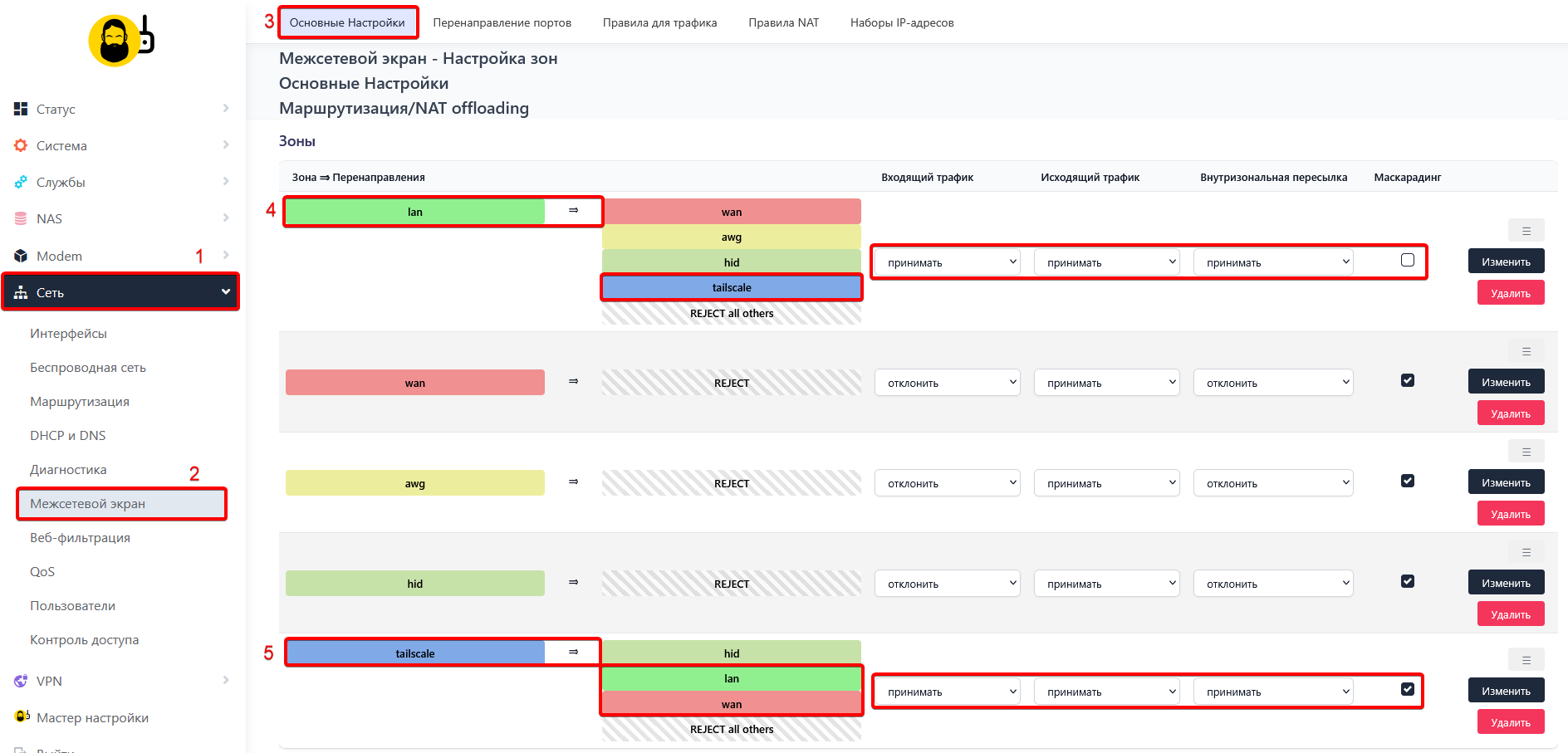The image size is (1568, 753).
Task: Open the outgoing traffic dropdown for wan
Action: tap(1106, 382)
